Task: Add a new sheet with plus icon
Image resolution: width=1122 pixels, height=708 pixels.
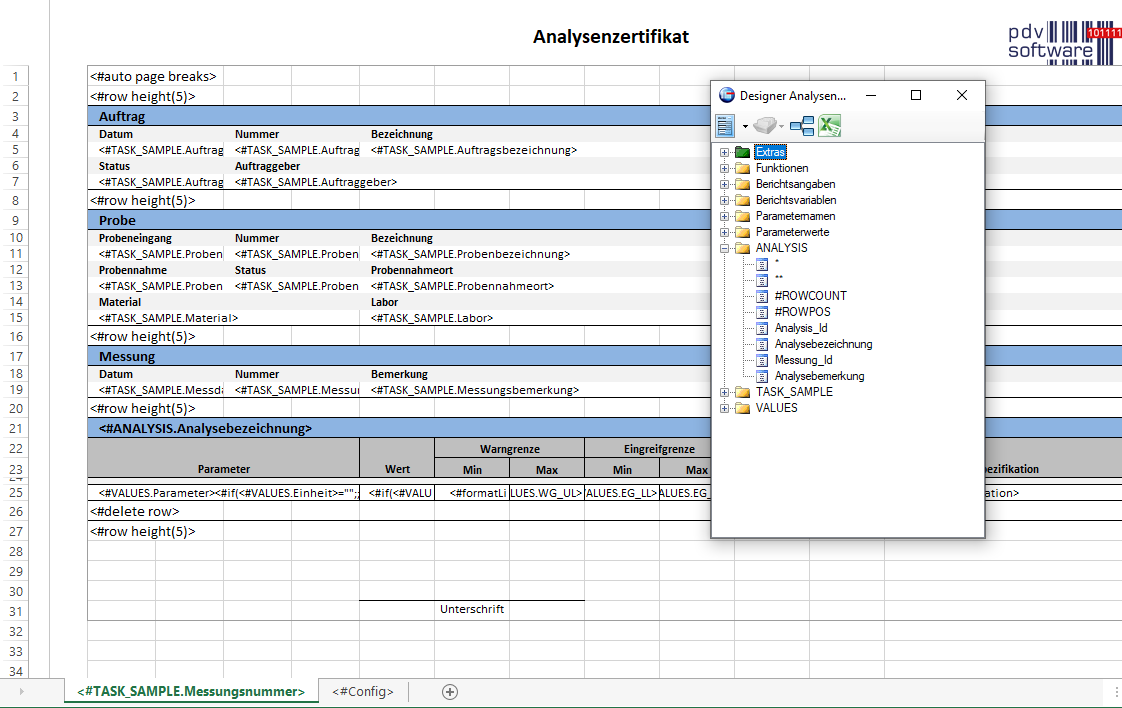Action: coord(450,691)
